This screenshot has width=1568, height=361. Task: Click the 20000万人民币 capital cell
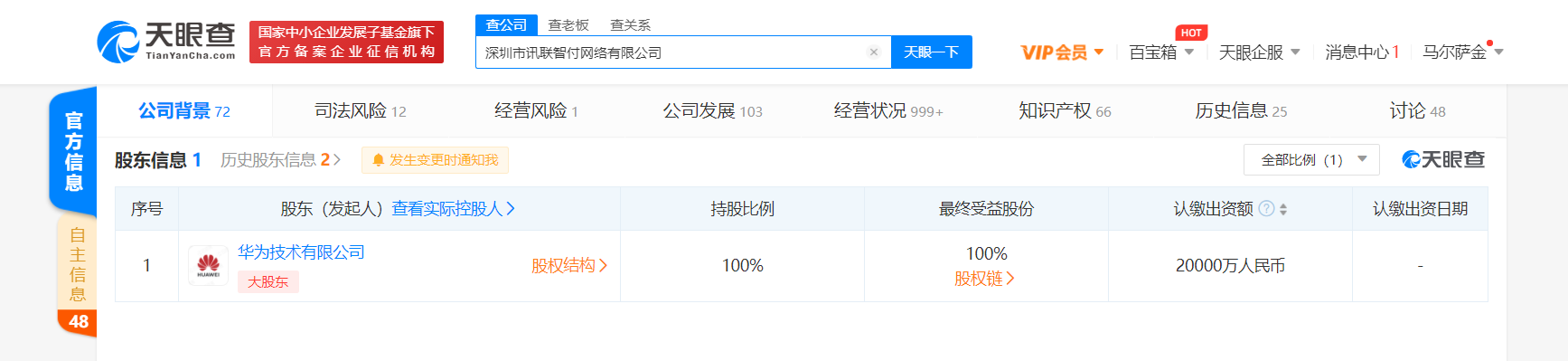coord(1230,266)
